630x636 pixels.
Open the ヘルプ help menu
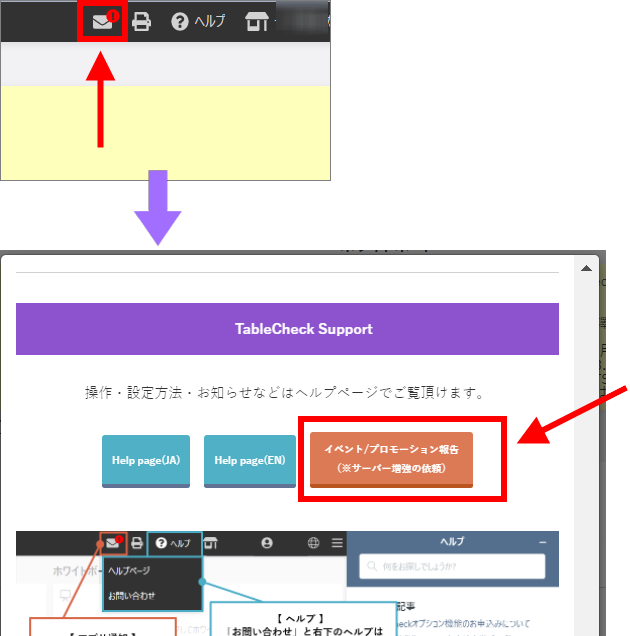click(x=198, y=21)
